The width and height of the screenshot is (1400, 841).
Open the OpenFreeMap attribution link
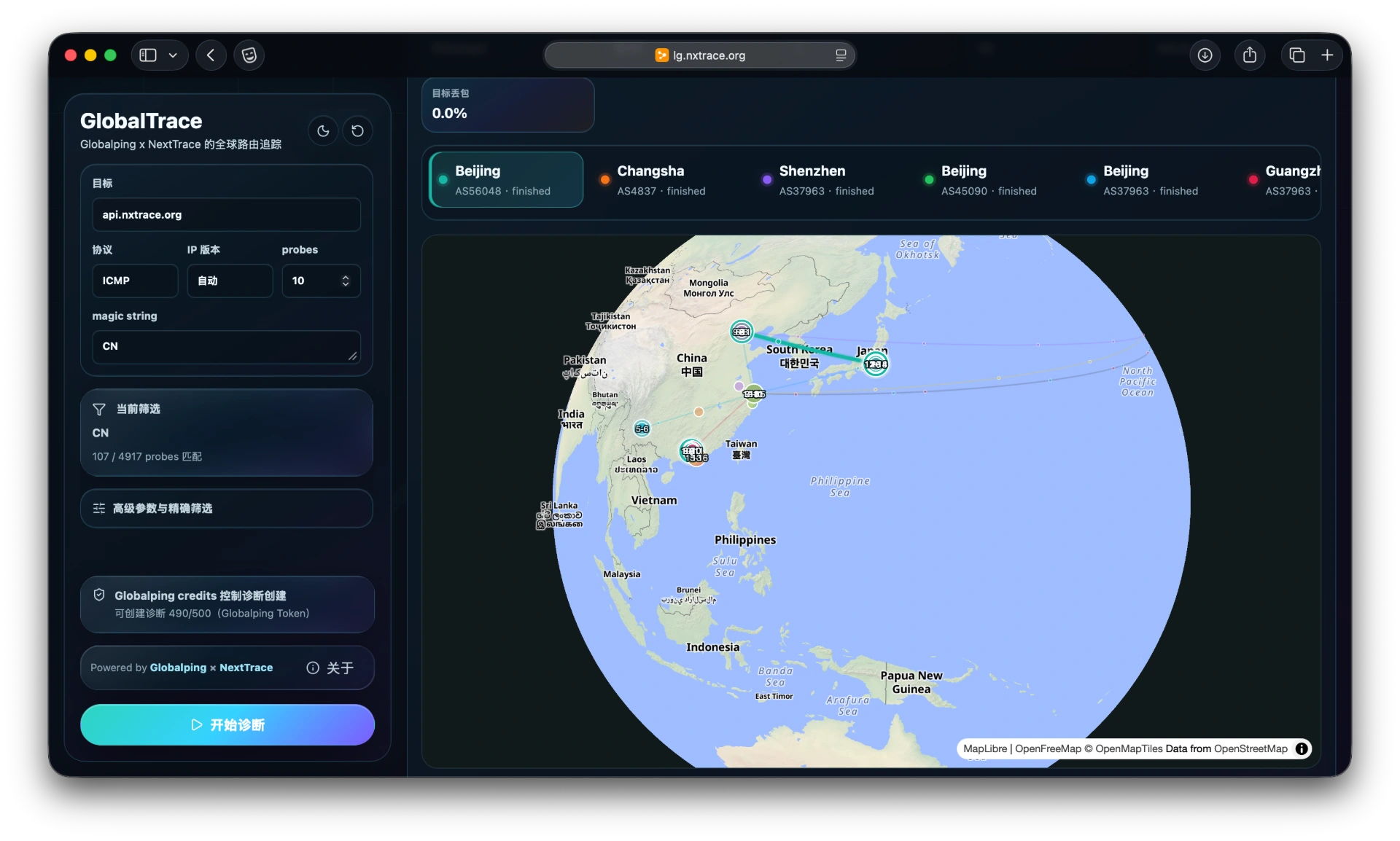pyautogui.click(x=1048, y=749)
